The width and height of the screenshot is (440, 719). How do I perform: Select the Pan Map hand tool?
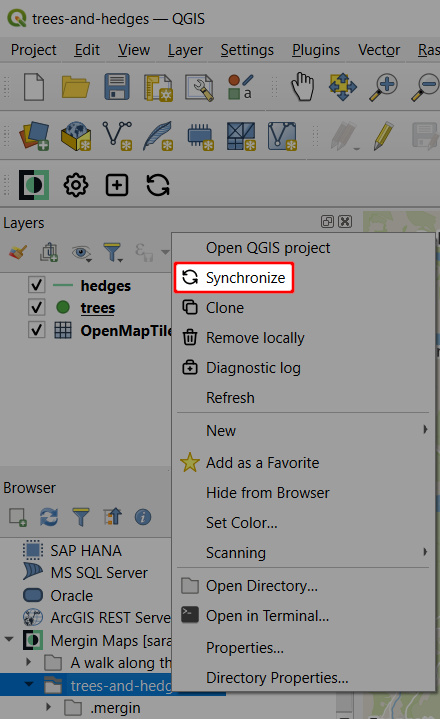[302, 86]
